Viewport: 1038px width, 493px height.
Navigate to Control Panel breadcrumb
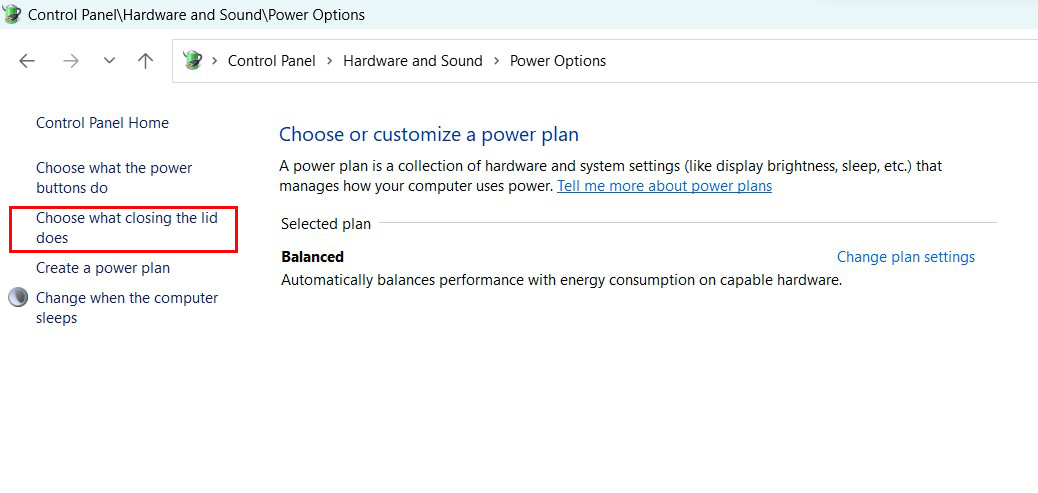point(271,61)
